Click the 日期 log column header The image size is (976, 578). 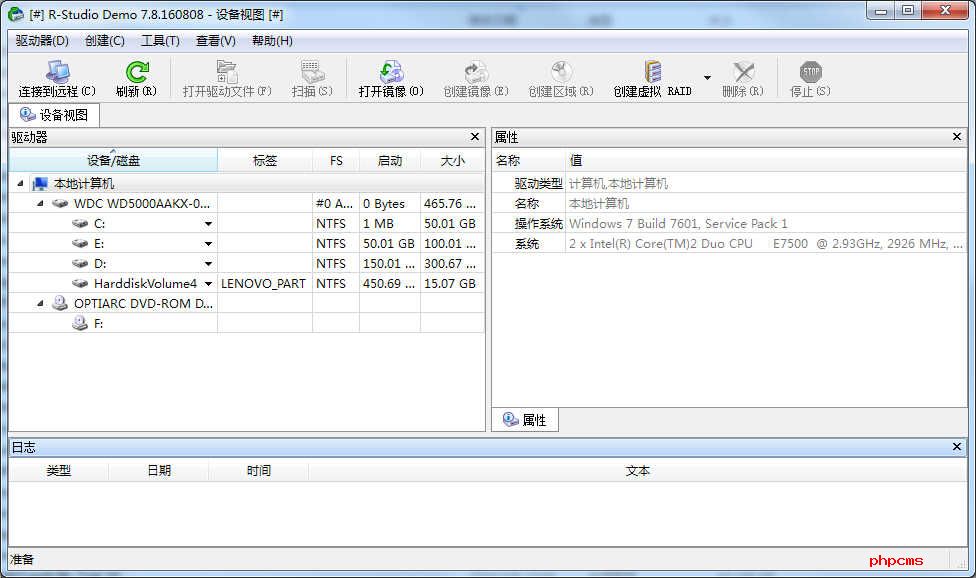click(x=159, y=470)
